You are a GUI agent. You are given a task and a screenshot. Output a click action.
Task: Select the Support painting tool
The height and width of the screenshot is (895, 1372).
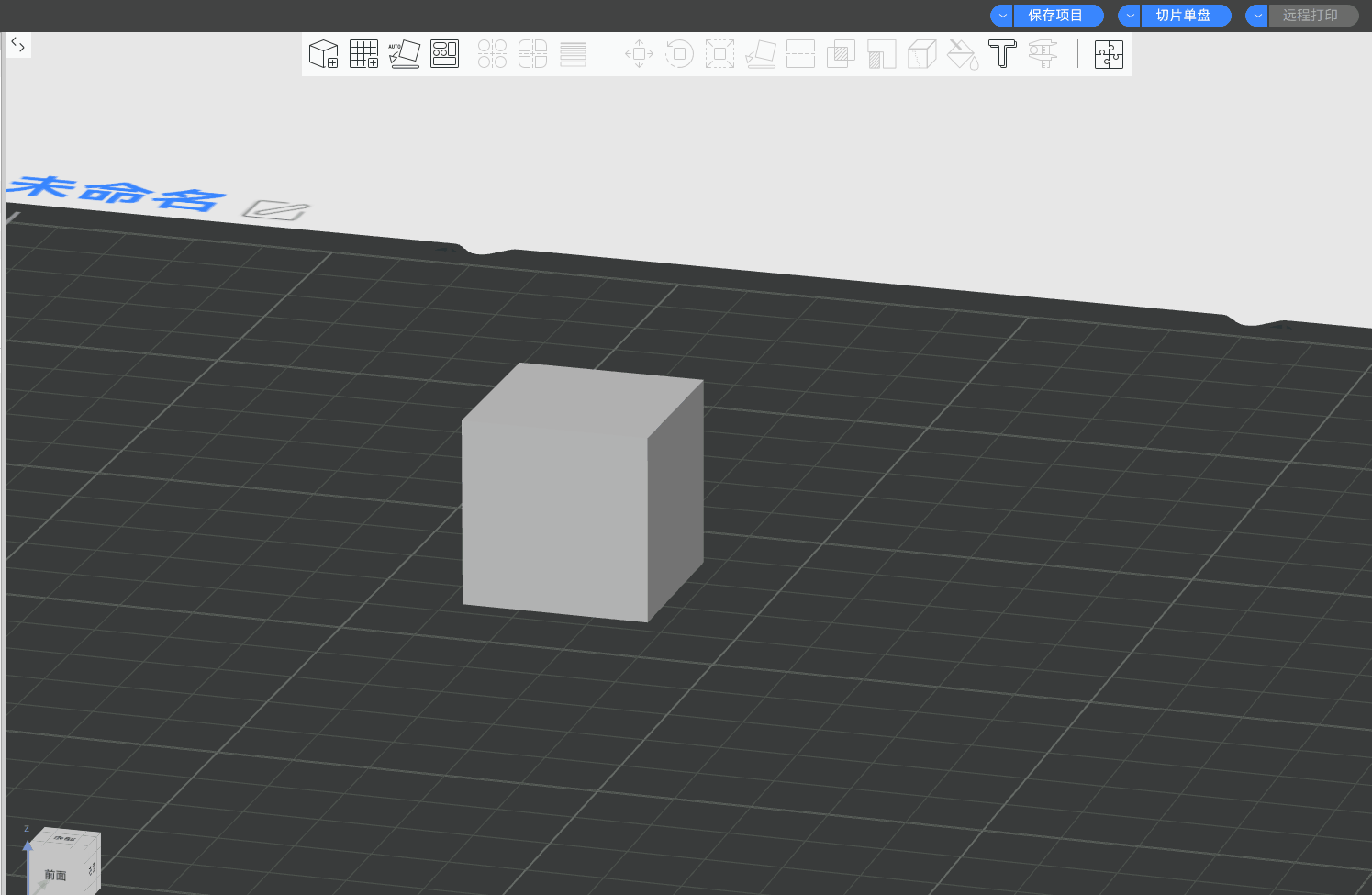pos(881,54)
